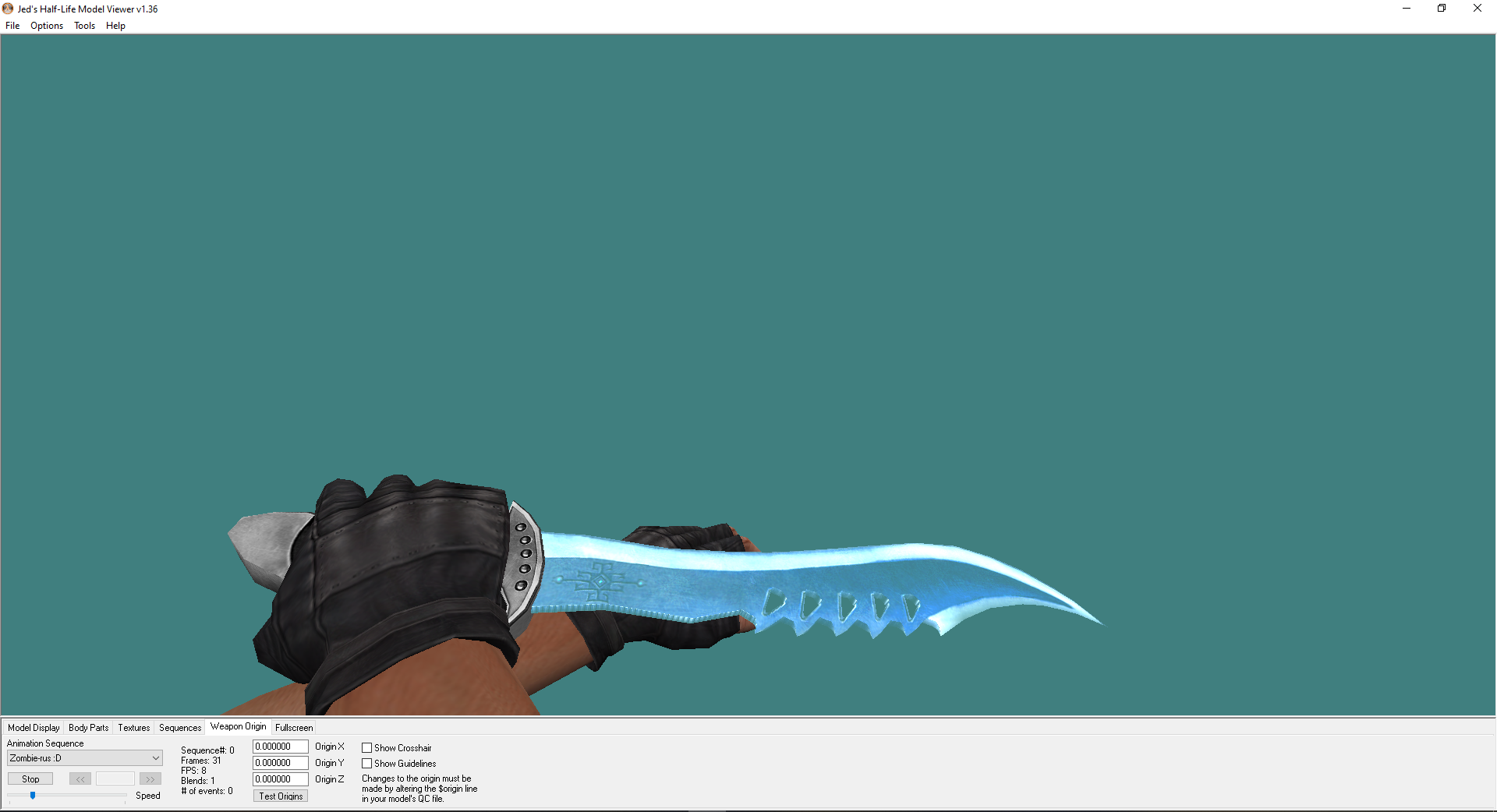
Task: Close the Model Viewer window
Action: (x=1478, y=9)
